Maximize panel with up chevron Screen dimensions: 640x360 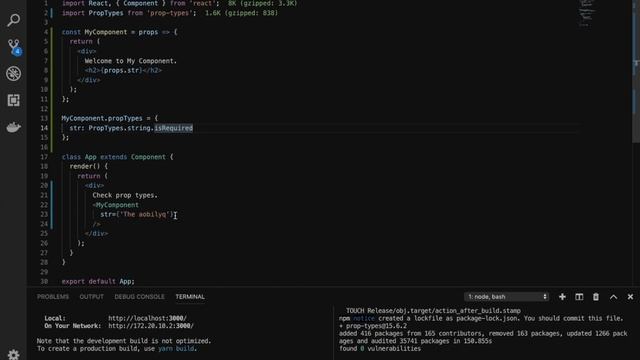tap(613, 297)
